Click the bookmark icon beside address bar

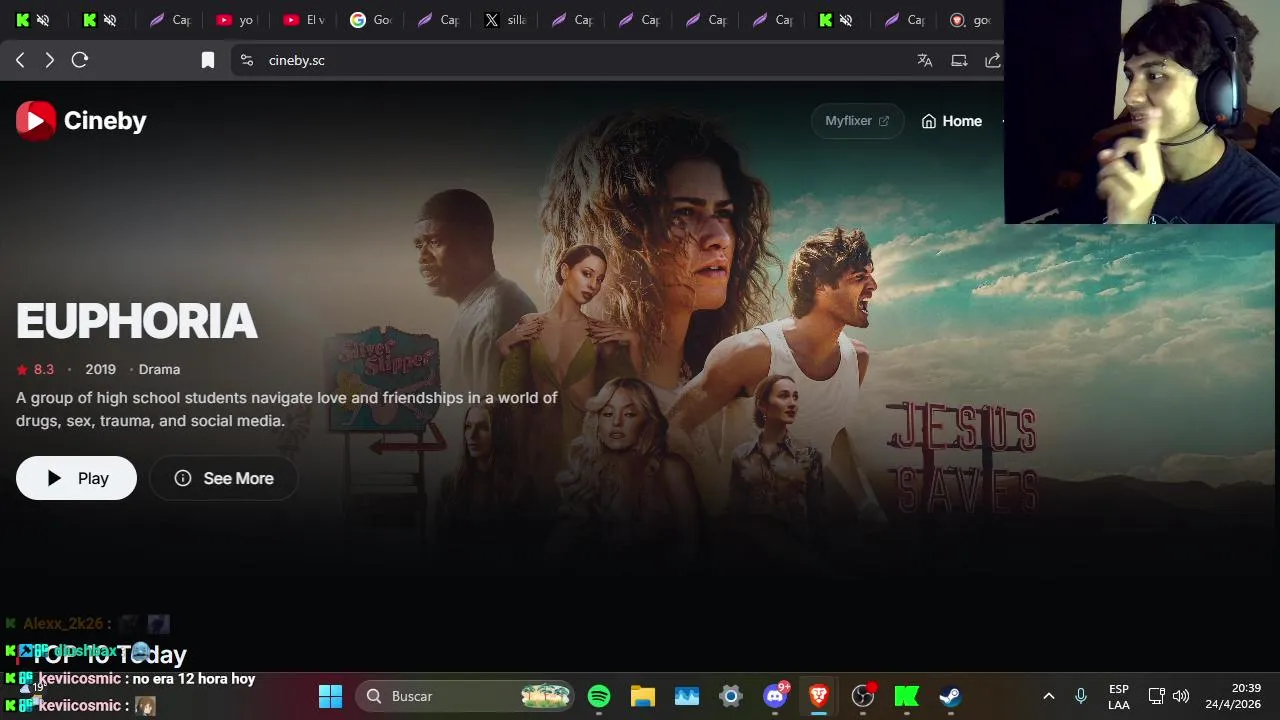coord(208,60)
